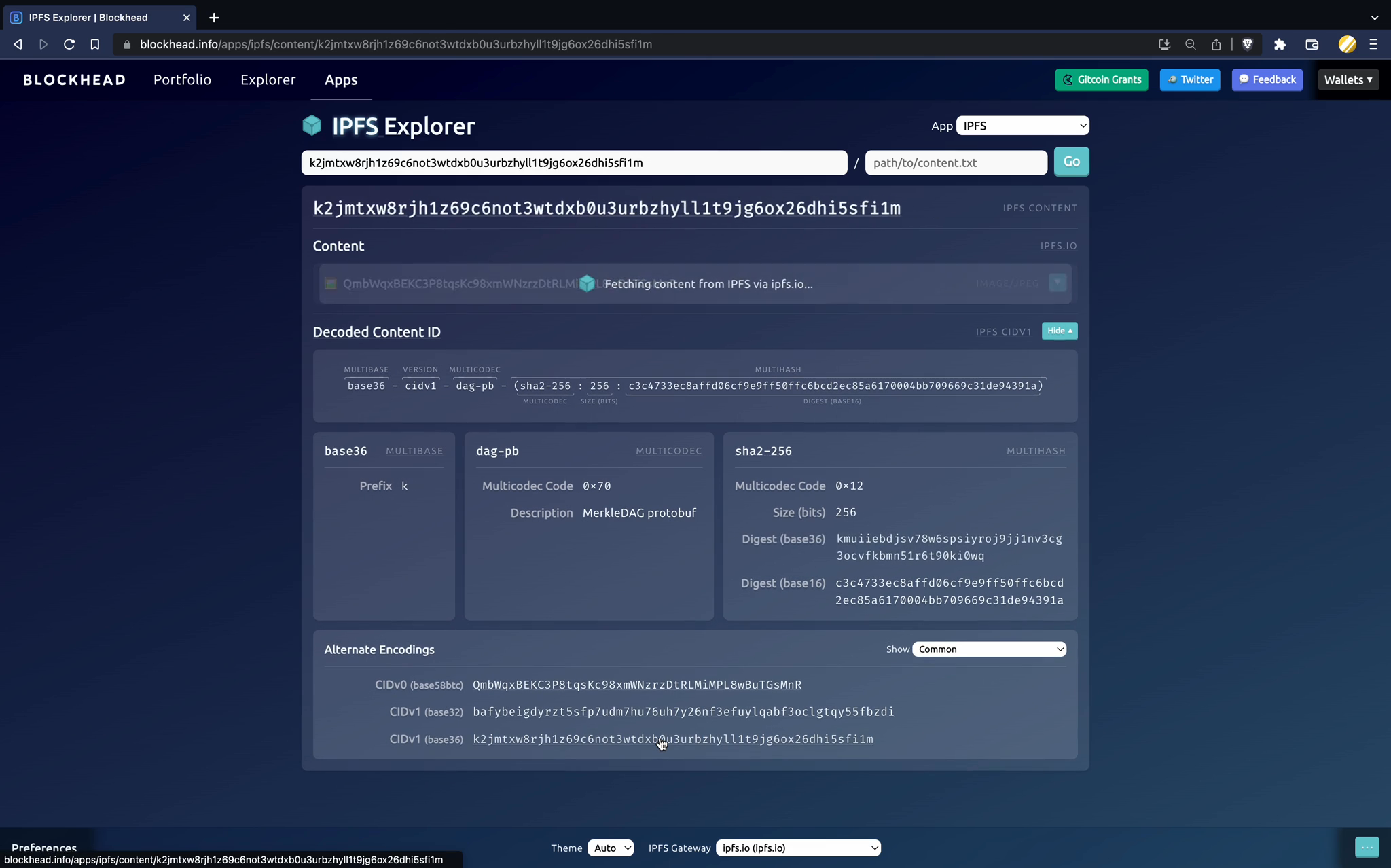The image size is (1391, 868).
Task: Select the Apps menu item
Action: (341, 79)
